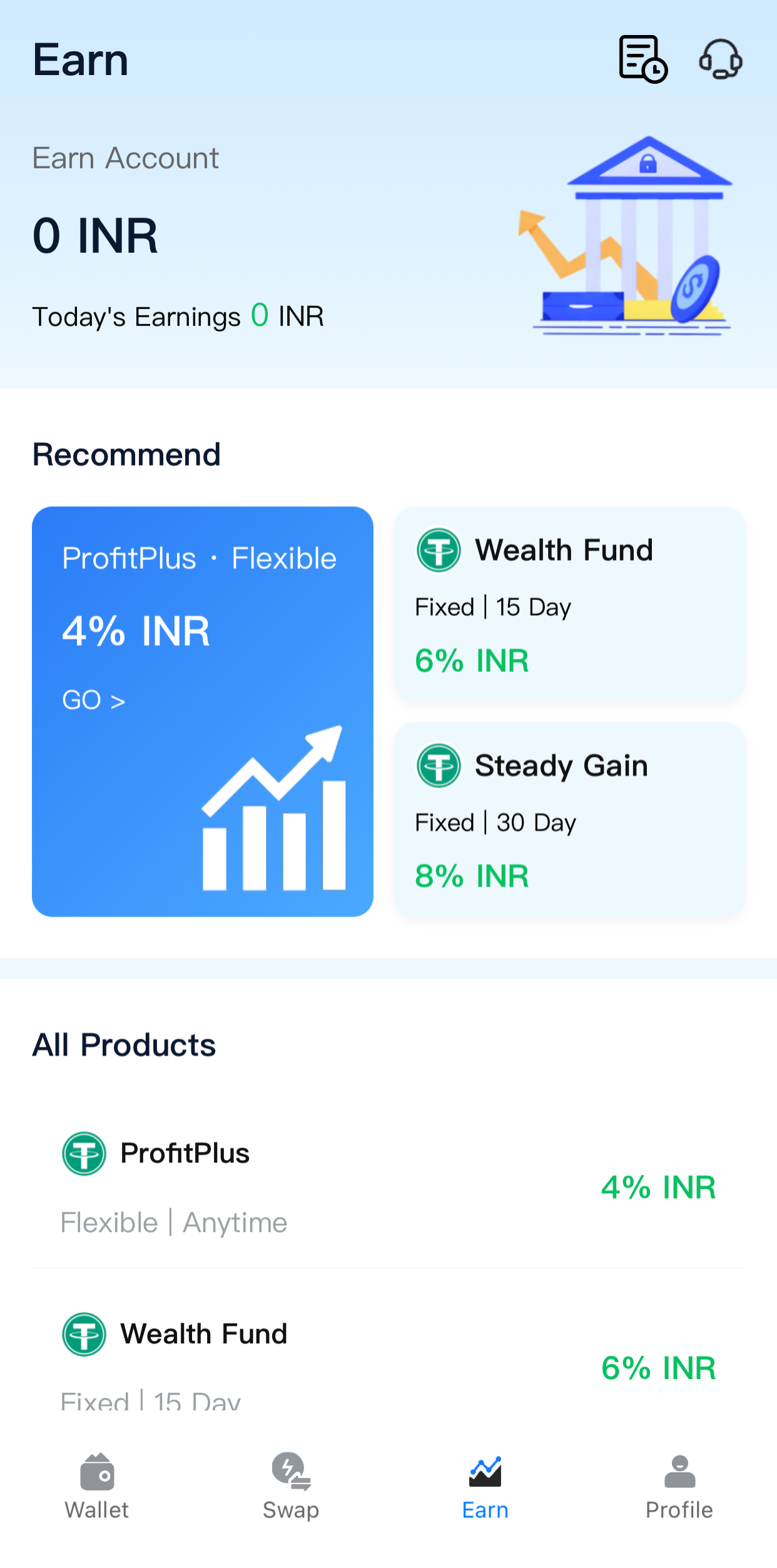Tap the Wealth Fund coin icon in All Products
The height and width of the screenshot is (1568, 777).
click(84, 1333)
